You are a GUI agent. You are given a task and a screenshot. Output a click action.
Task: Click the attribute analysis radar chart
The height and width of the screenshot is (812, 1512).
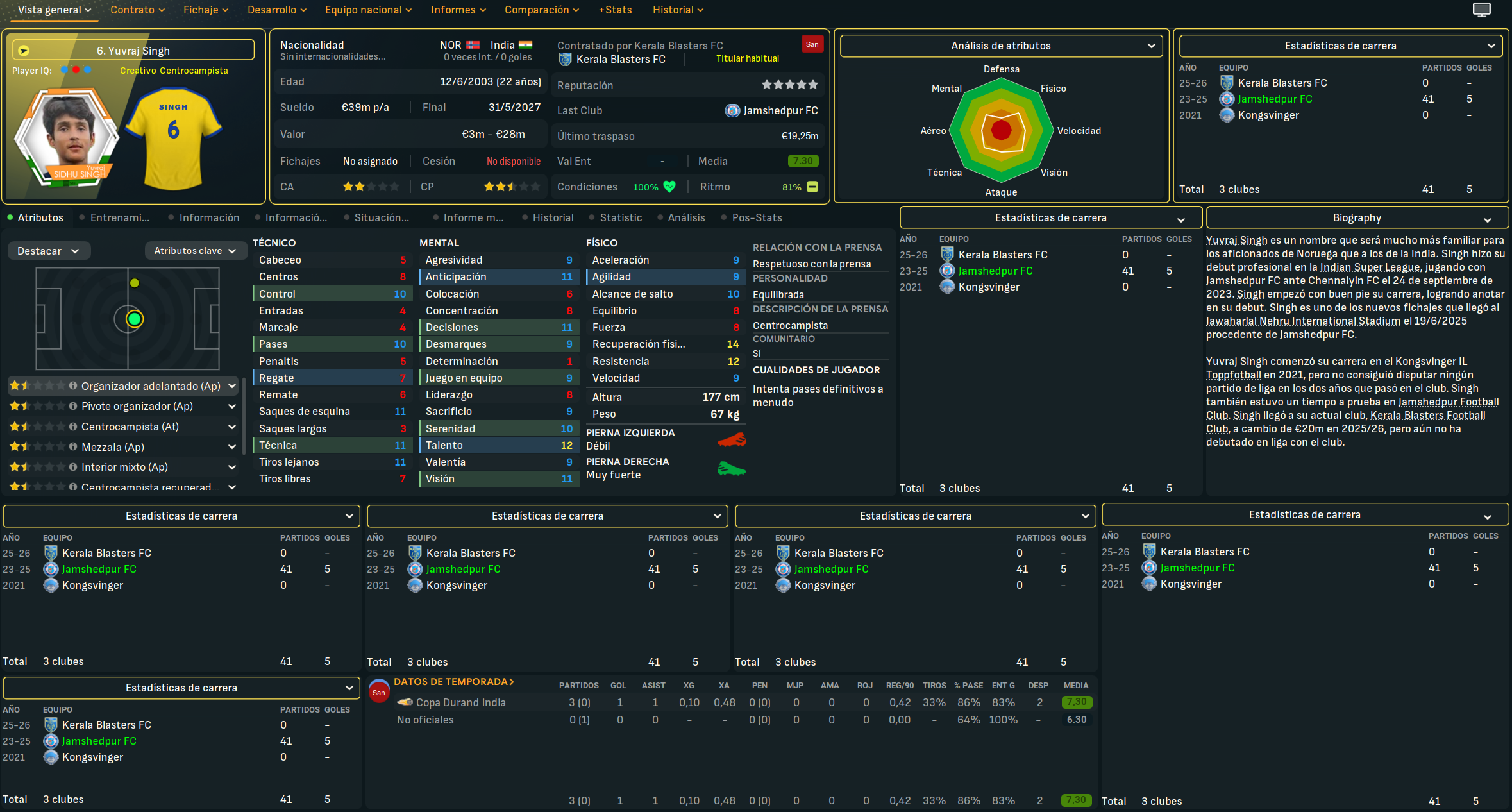(x=1001, y=130)
